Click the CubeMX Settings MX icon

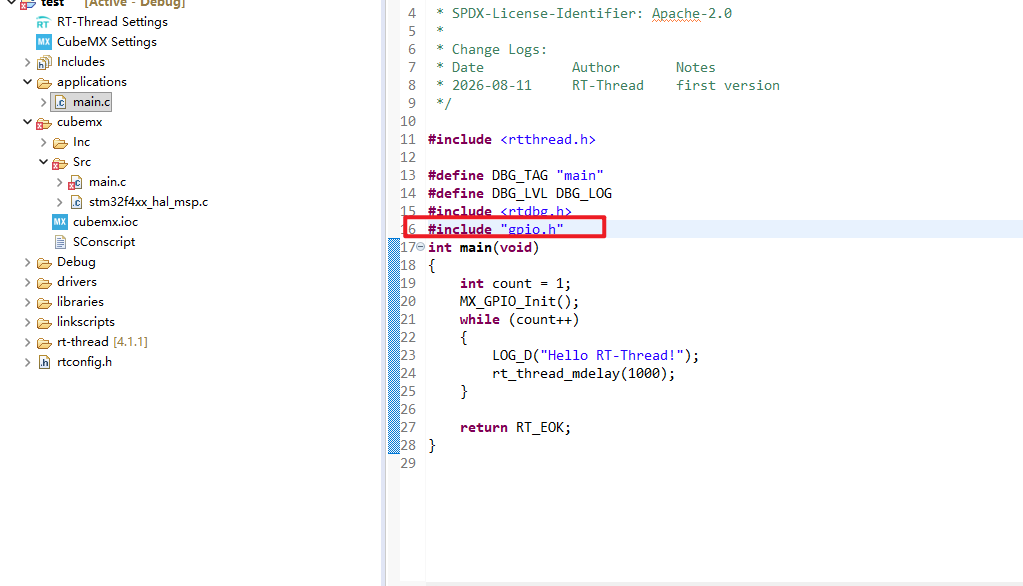click(43, 42)
